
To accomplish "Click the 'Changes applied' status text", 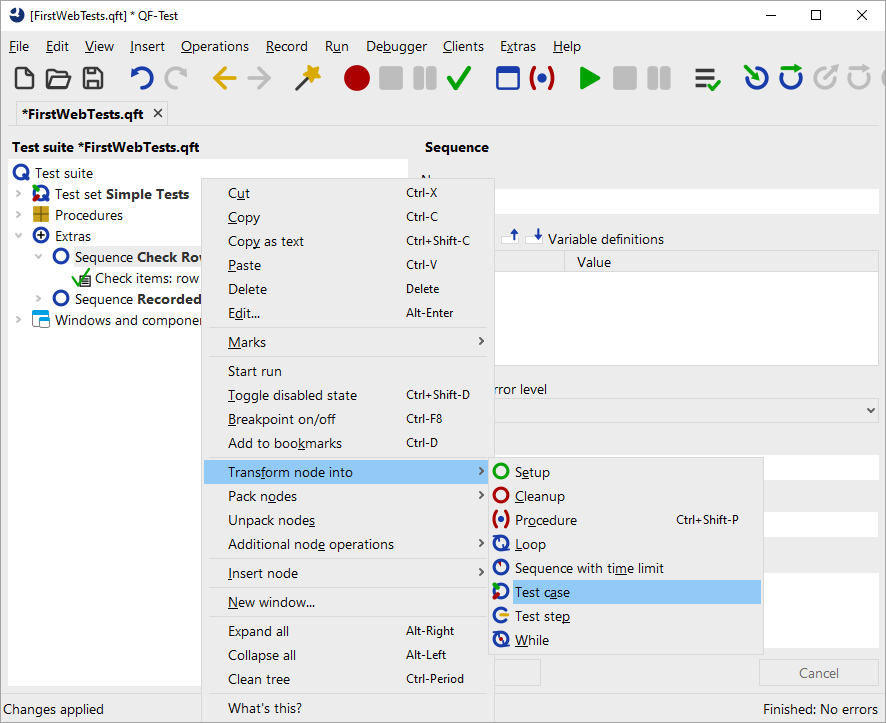I will click(x=54, y=709).
